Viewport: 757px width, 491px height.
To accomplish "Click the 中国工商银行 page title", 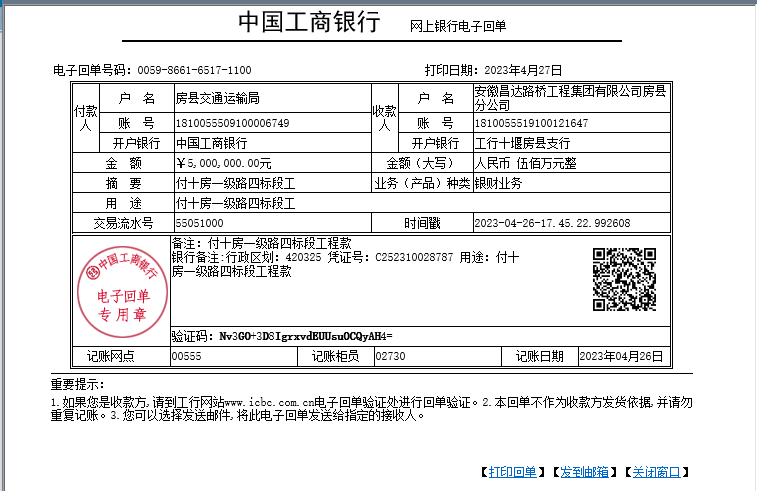I will coord(309,23).
